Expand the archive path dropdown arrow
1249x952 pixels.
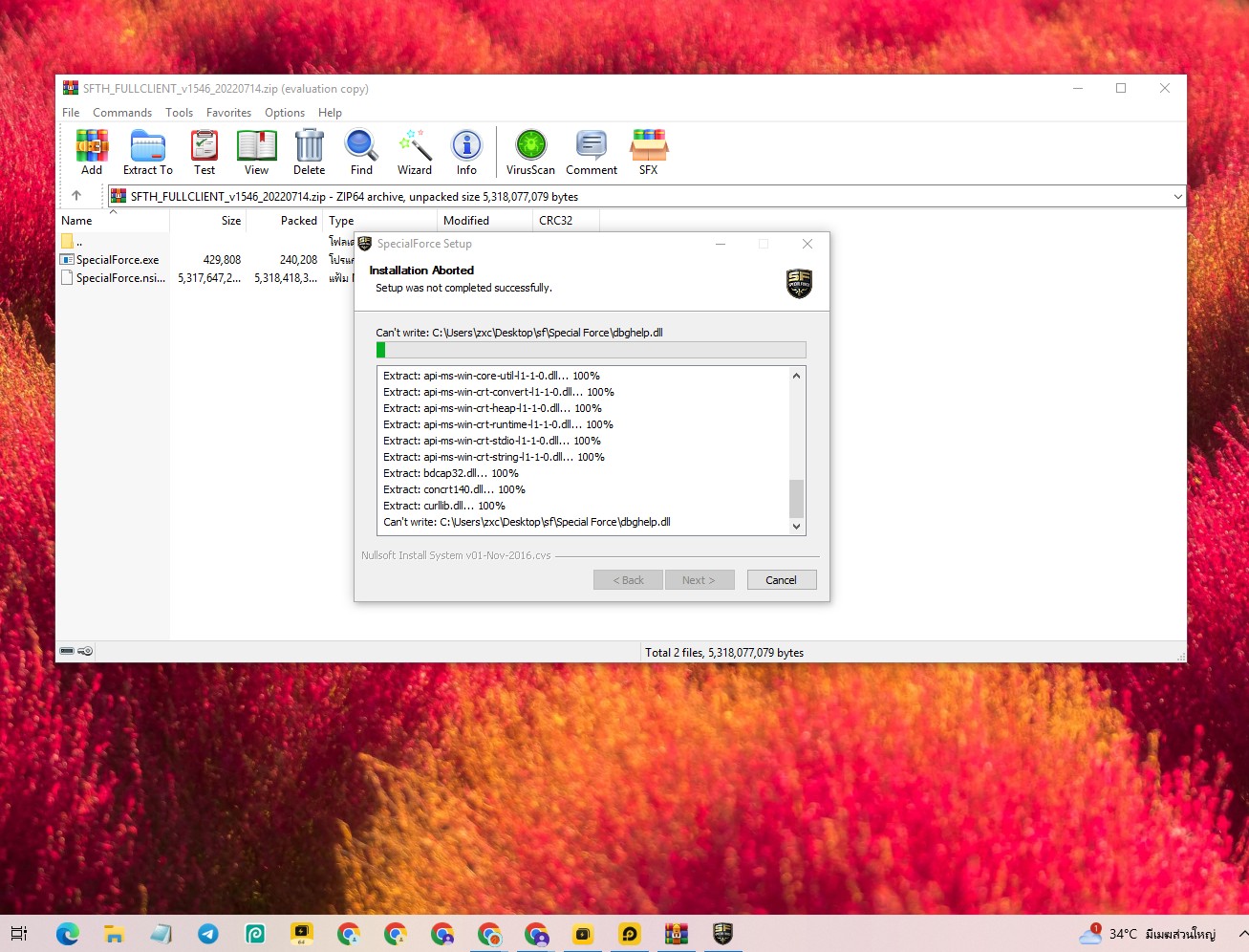click(1177, 196)
